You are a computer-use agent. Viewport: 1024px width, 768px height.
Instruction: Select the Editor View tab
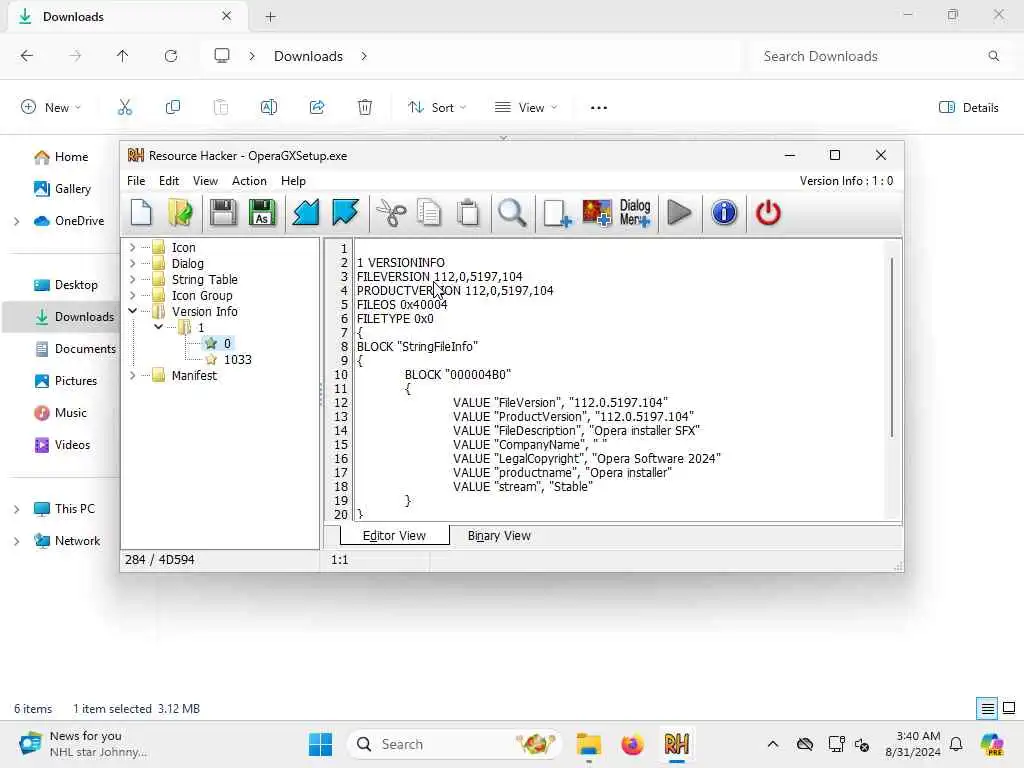(x=394, y=536)
